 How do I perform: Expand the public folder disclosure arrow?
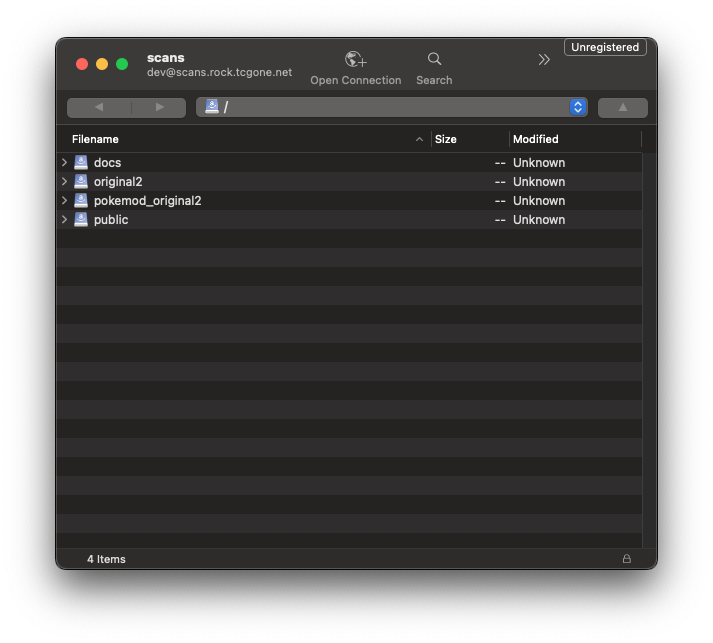65,219
